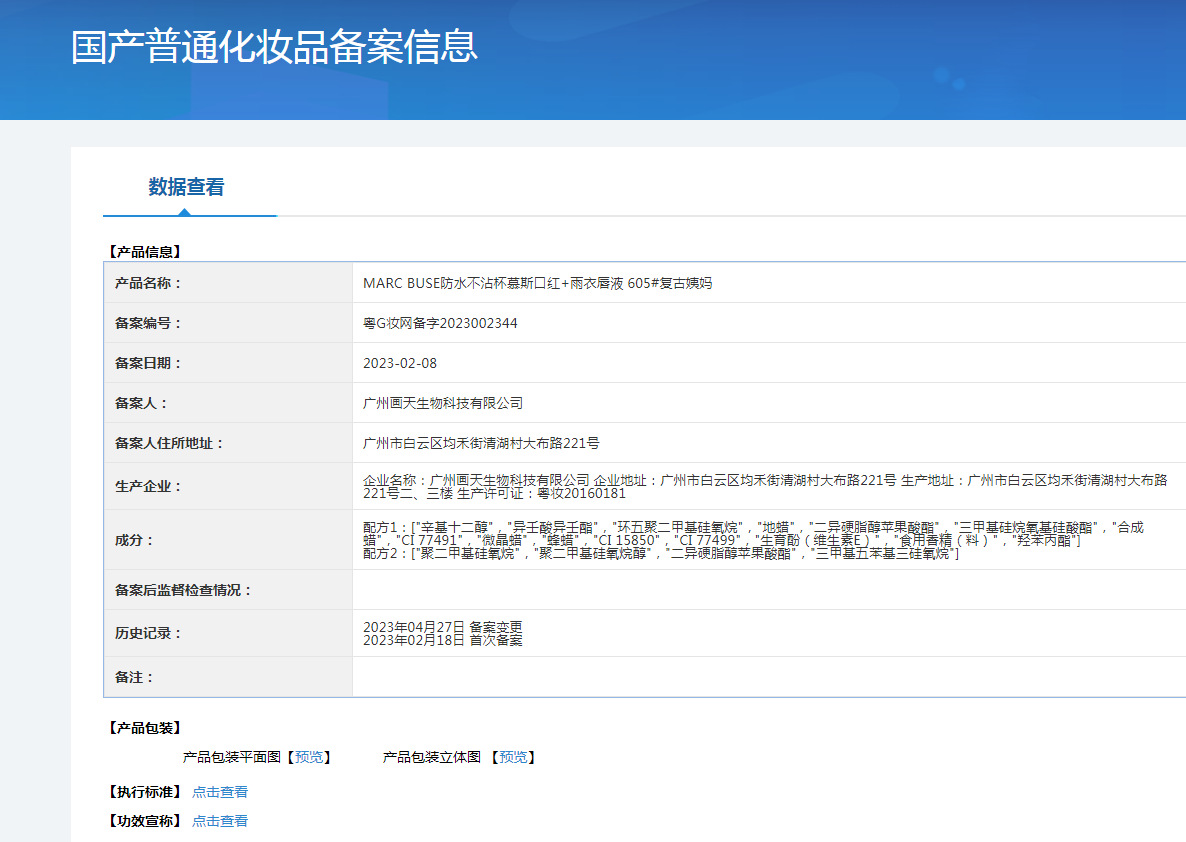Viewport: 1186px width, 842px height.
Task: Click the 【产品信息】 section heading
Action: point(144,252)
